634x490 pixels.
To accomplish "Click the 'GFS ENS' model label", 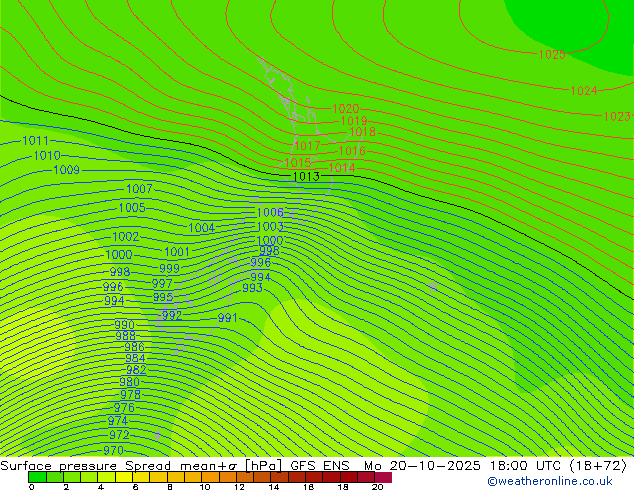I will (x=320, y=466).
